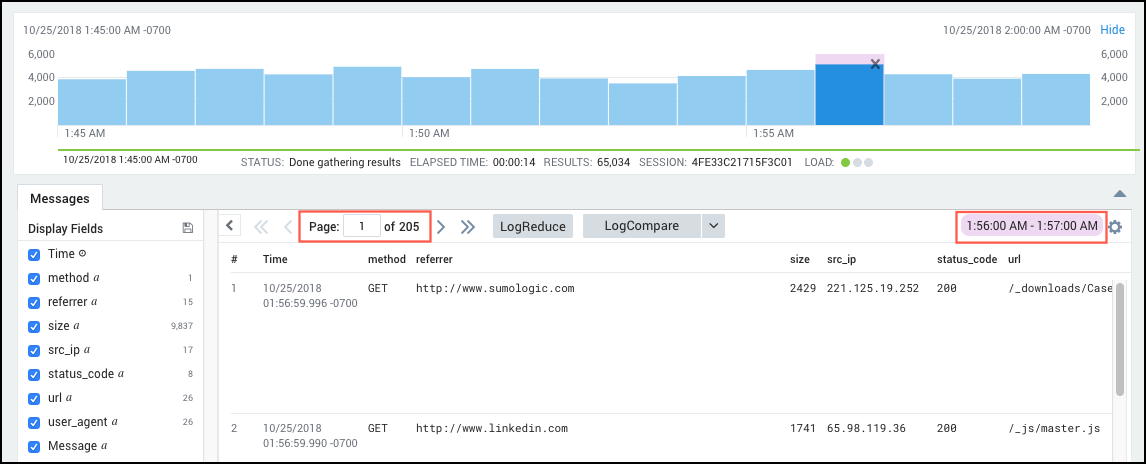Run LogReduce on the results
The width and height of the screenshot is (1146, 464).
tap(532, 226)
